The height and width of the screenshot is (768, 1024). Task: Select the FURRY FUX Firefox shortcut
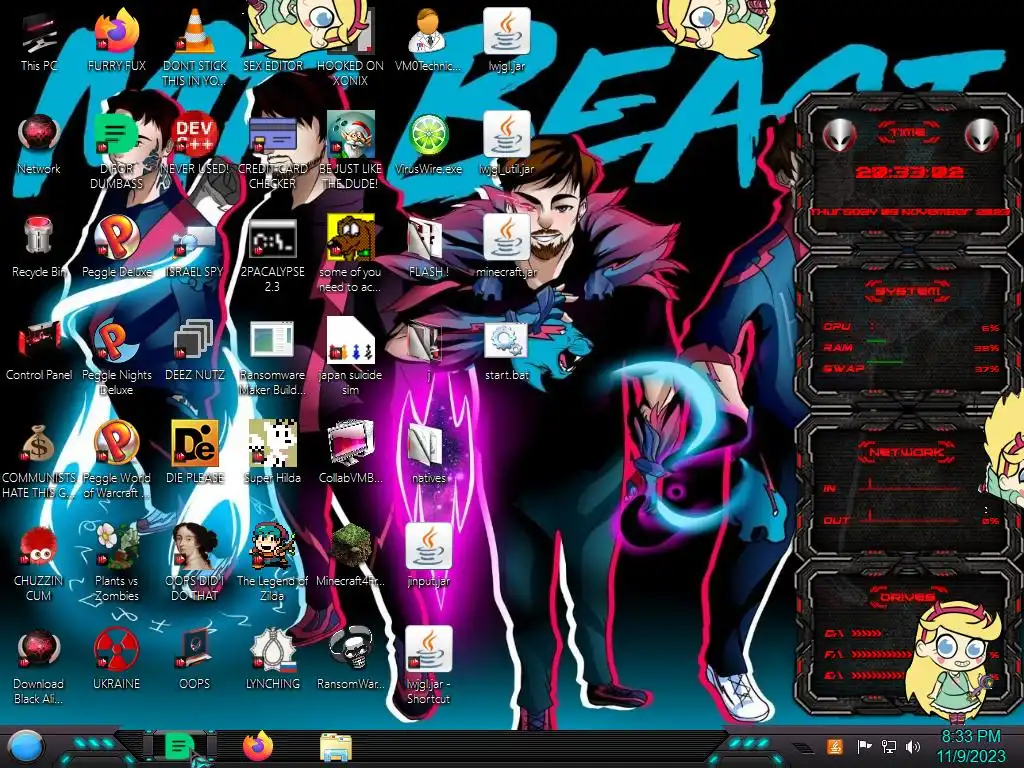(x=117, y=31)
